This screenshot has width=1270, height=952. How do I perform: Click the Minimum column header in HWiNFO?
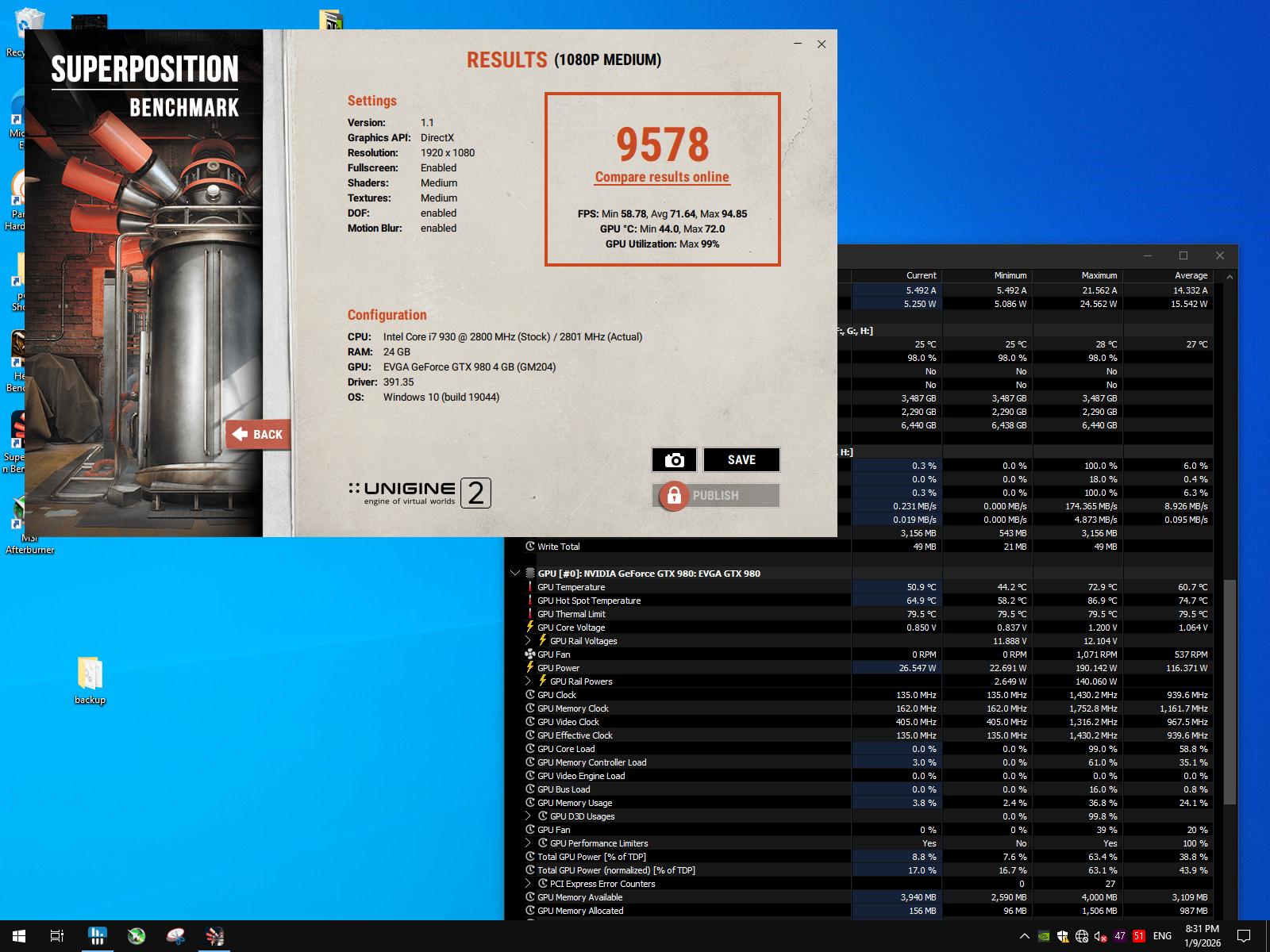(987, 275)
